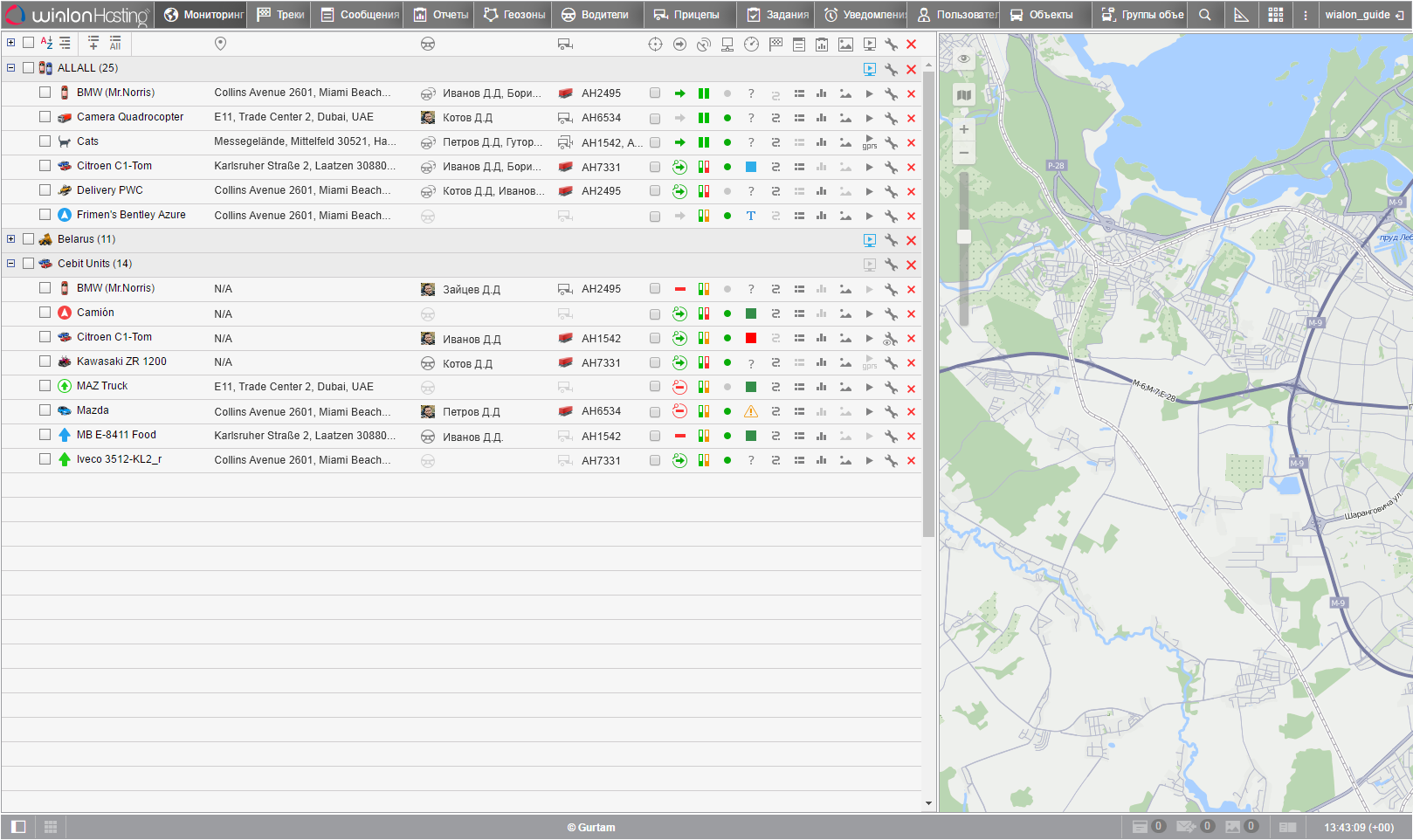Click the map zoom slider handle
The height and width of the screenshot is (840, 1413).
tap(963, 237)
